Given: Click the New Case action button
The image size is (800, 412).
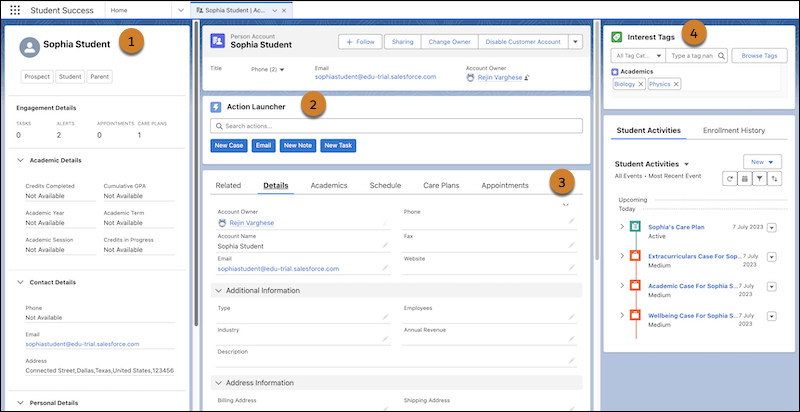Looking at the screenshot, I should [229, 146].
